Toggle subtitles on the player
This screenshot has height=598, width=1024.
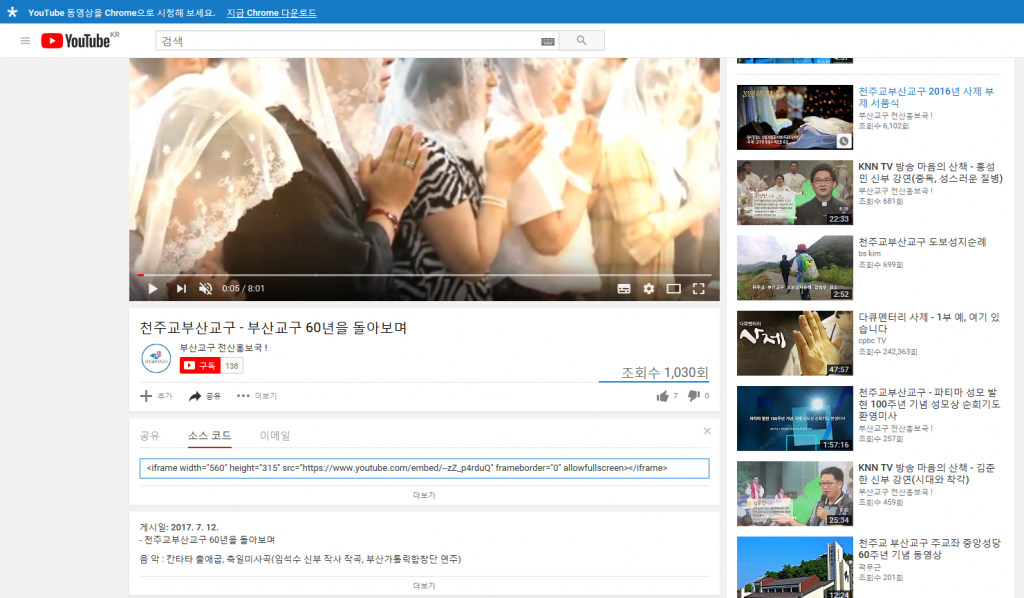[624, 288]
